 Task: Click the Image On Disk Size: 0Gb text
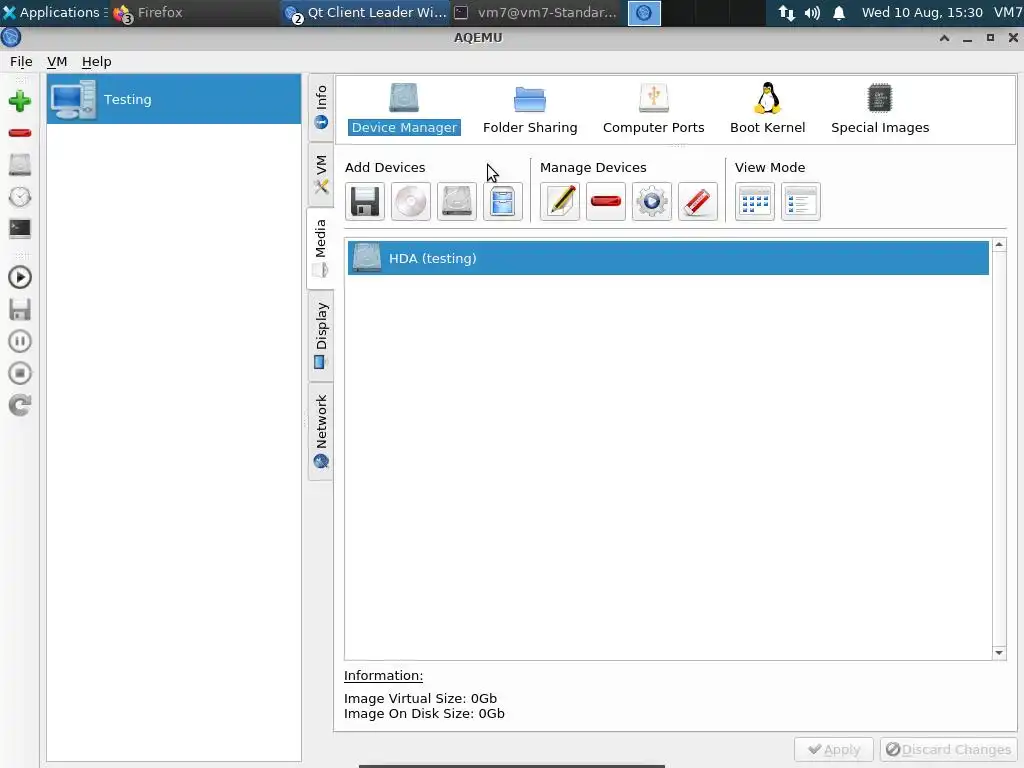click(x=424, y=713)
